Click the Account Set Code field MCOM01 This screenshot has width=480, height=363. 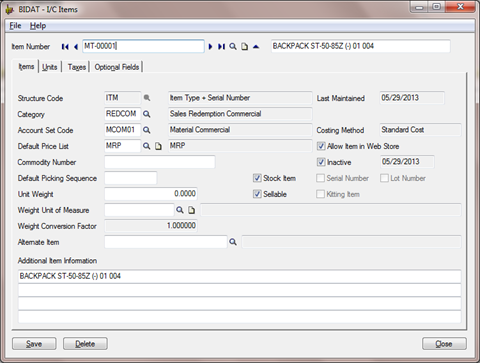122,130
